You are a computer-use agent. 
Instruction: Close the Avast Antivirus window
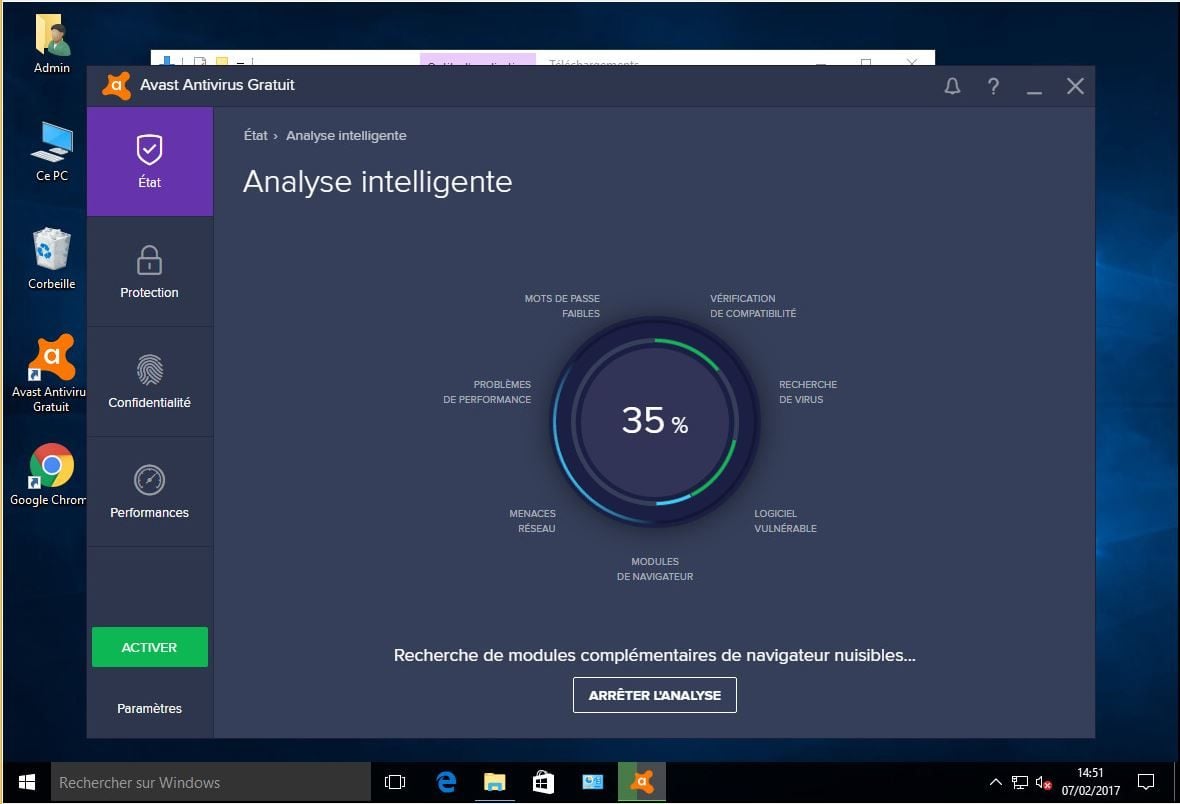tap(1075, 86)
